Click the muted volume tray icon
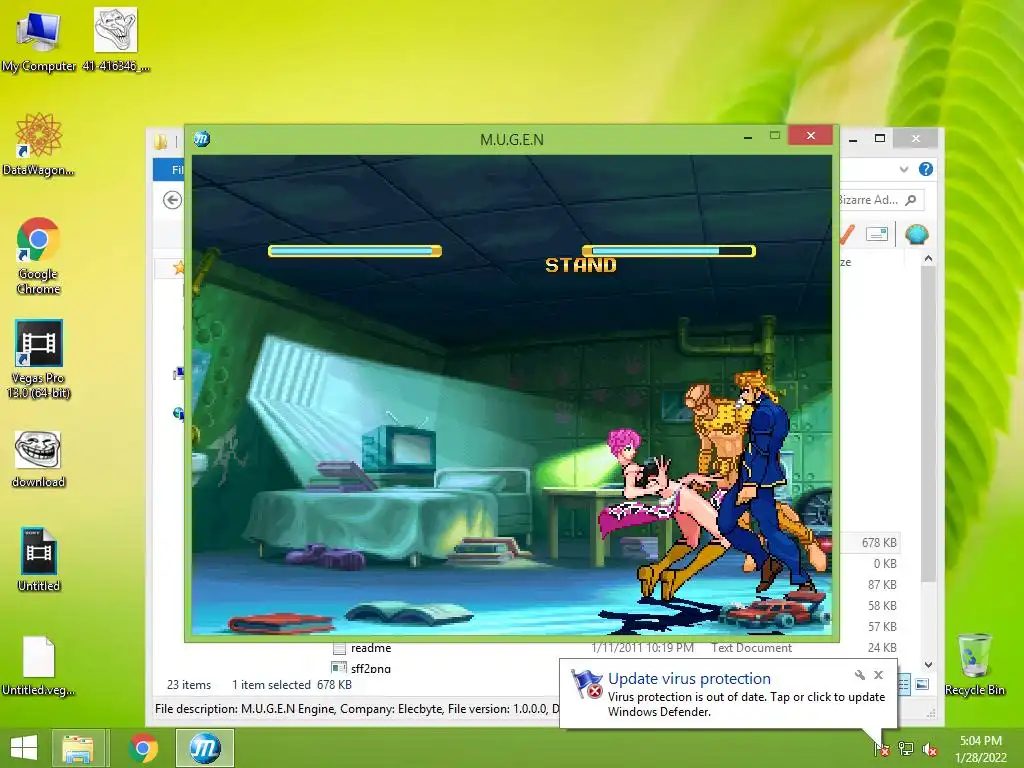Screen dimensions: 1024x768 point(930,749)
